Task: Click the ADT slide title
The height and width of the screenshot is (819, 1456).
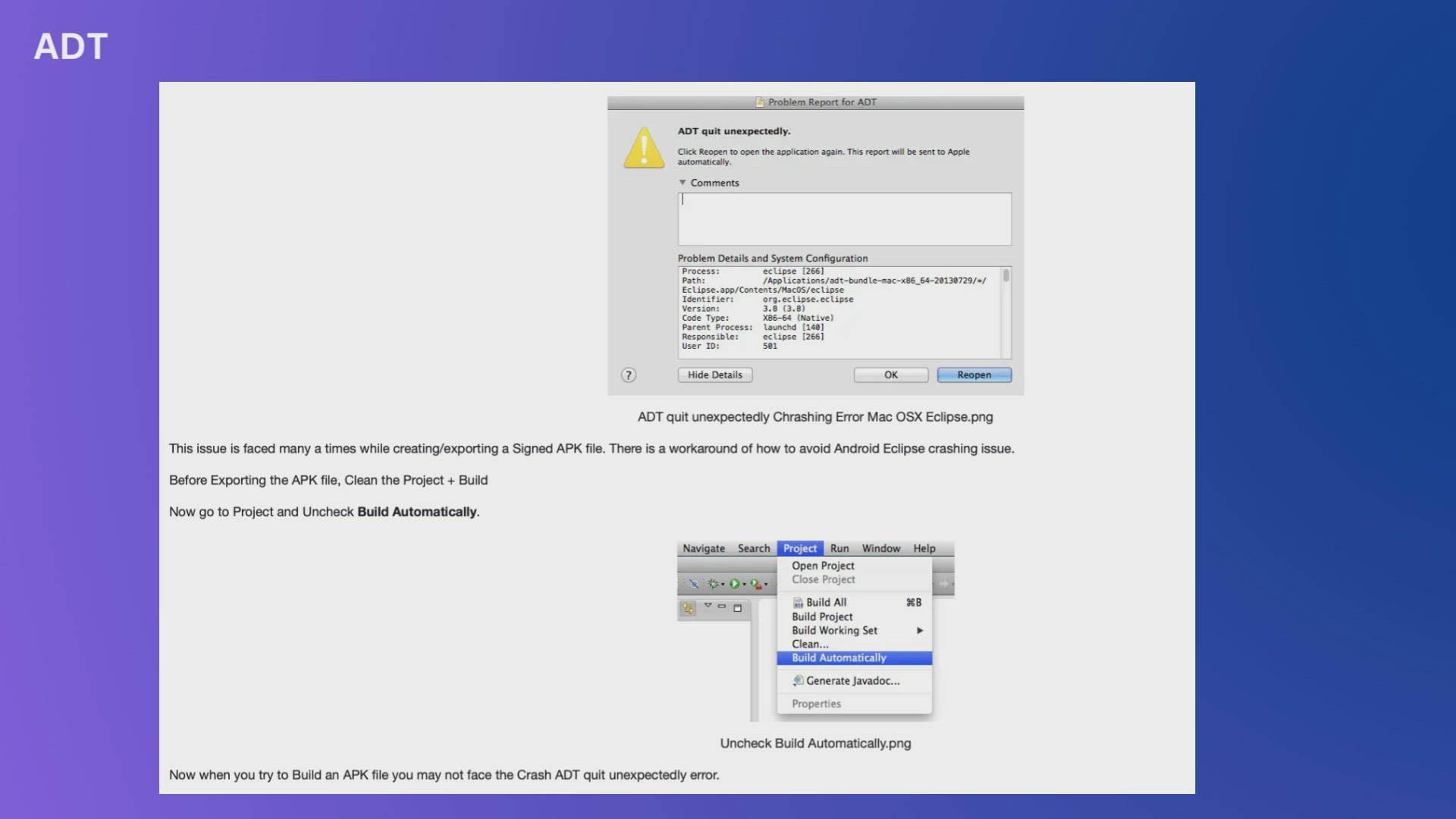Action: click(71, 47)
